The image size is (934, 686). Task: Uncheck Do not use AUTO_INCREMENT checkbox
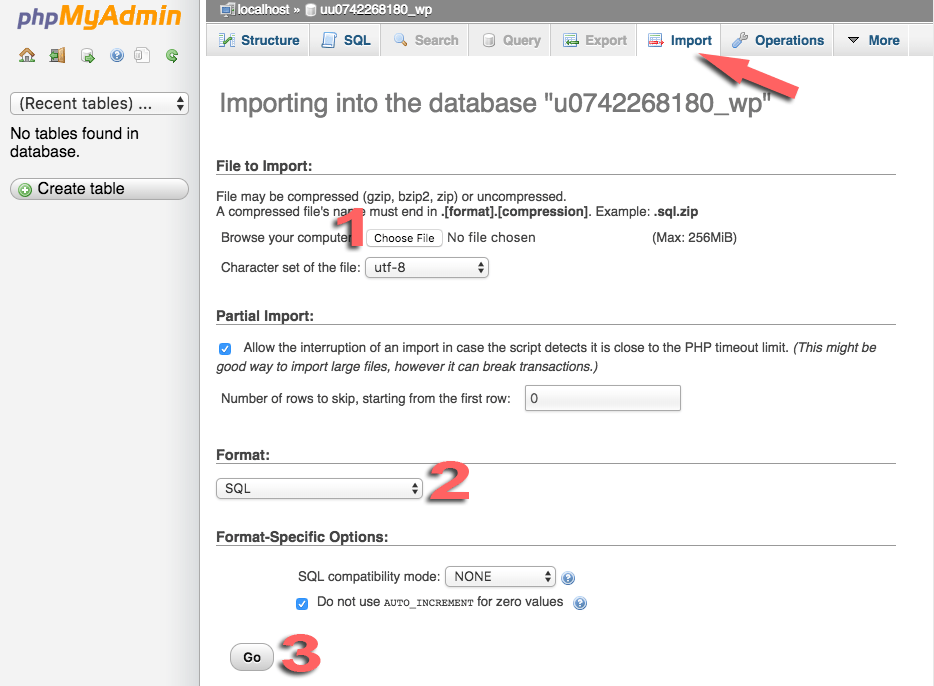click(x=302, y=603)
